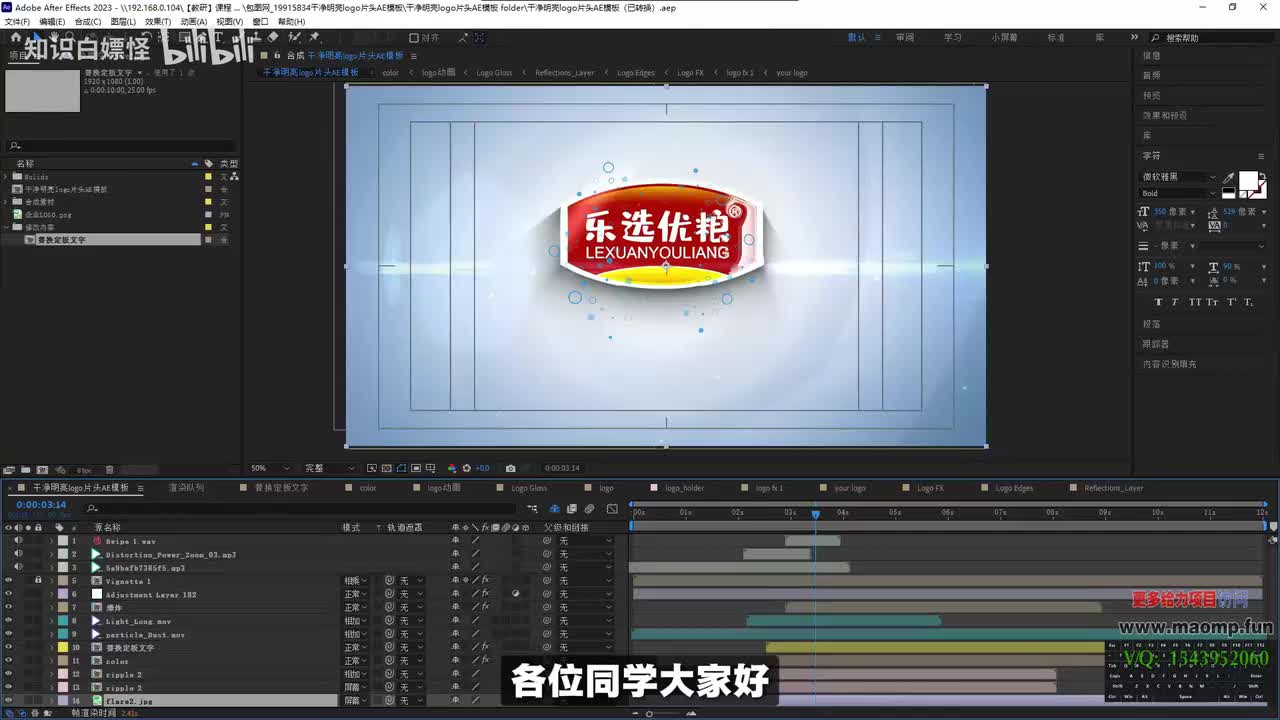The width and height of the screenshot is (1280, 720).
Task: Open the channel color display icon
Action: pos(452,468)
